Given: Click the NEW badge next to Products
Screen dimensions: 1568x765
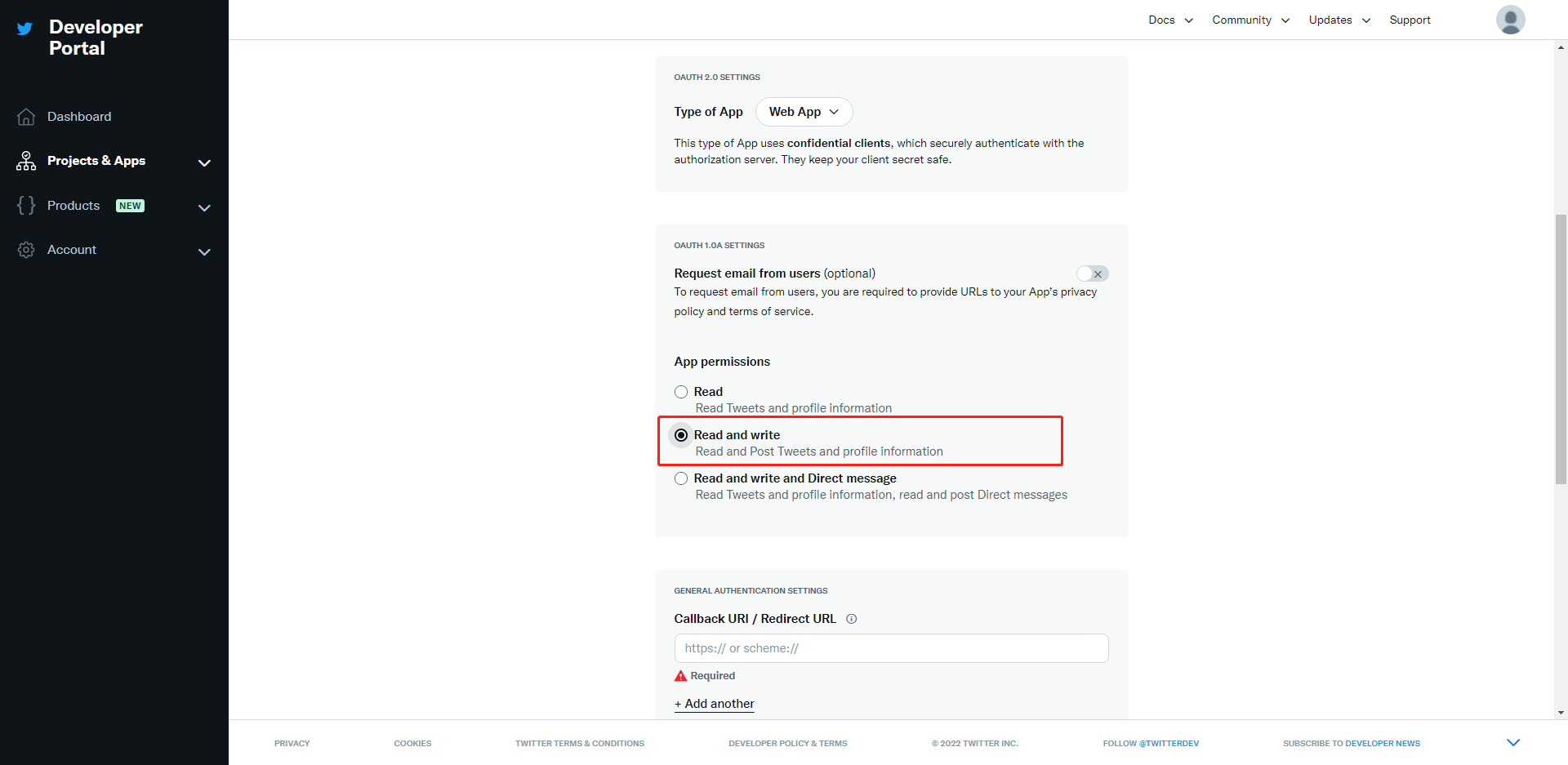Looking at the screenshot, I should [129, 205].
